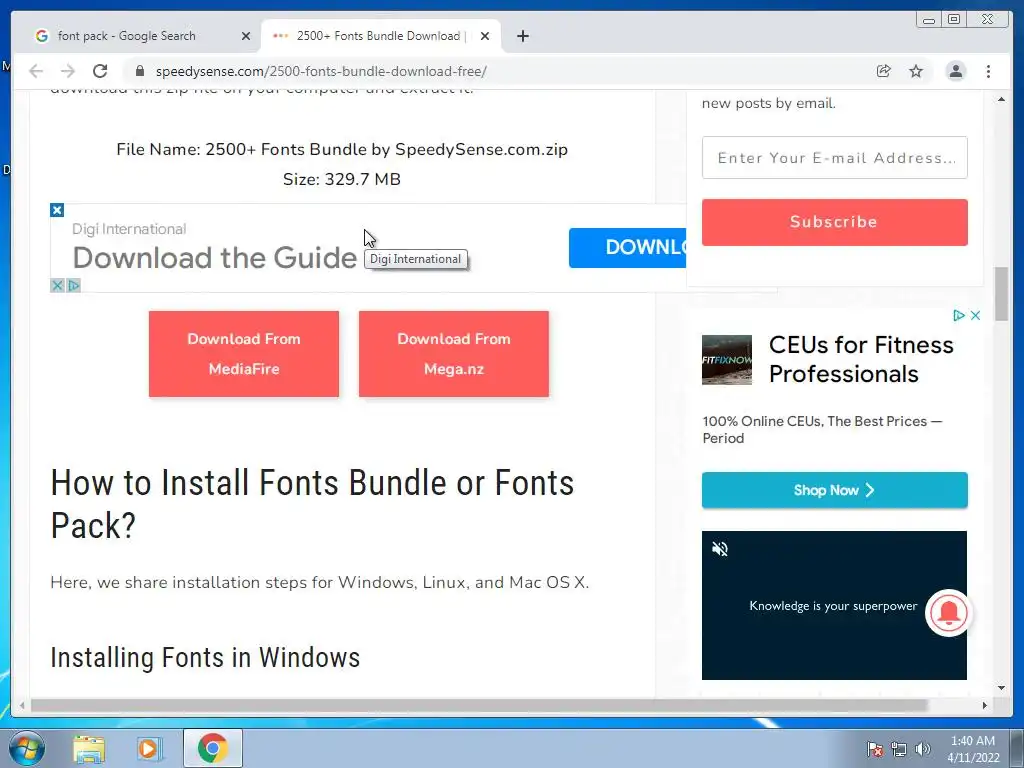Click the horizontal scrollbar left arrow
The image size is (1024, 768).
coord(22,705)
